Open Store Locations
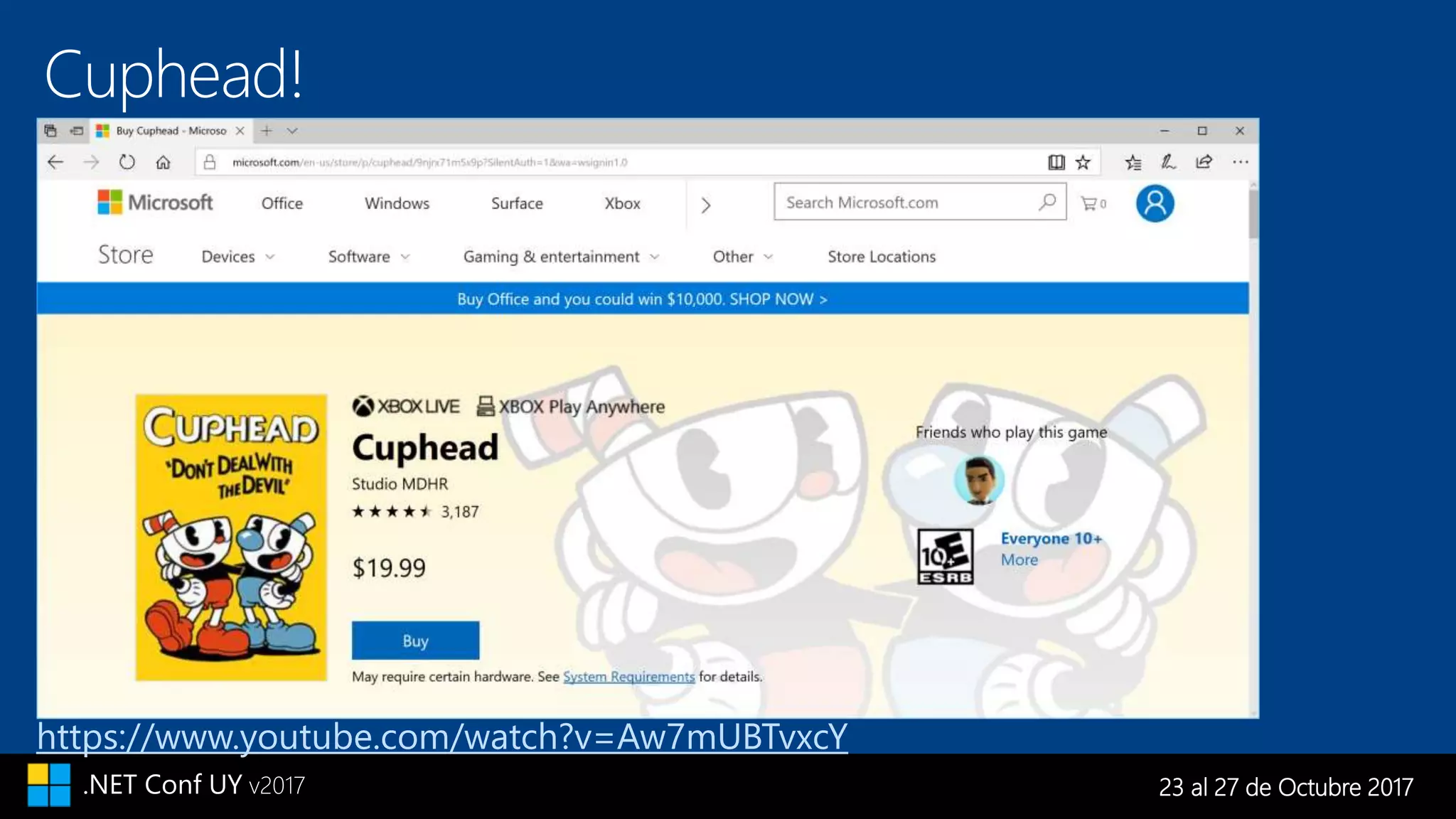 click(882, 257)
